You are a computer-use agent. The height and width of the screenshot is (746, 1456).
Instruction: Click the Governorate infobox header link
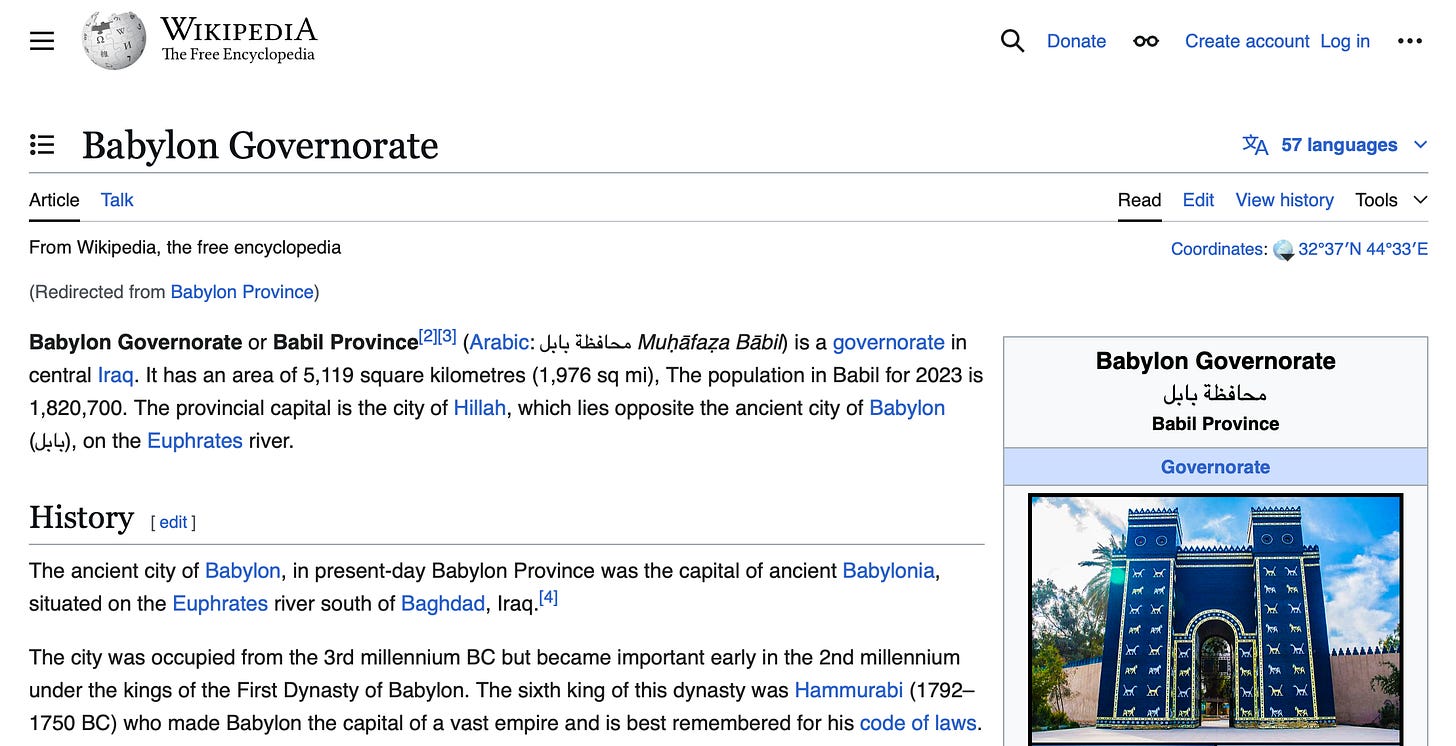tap(1215, 467)
